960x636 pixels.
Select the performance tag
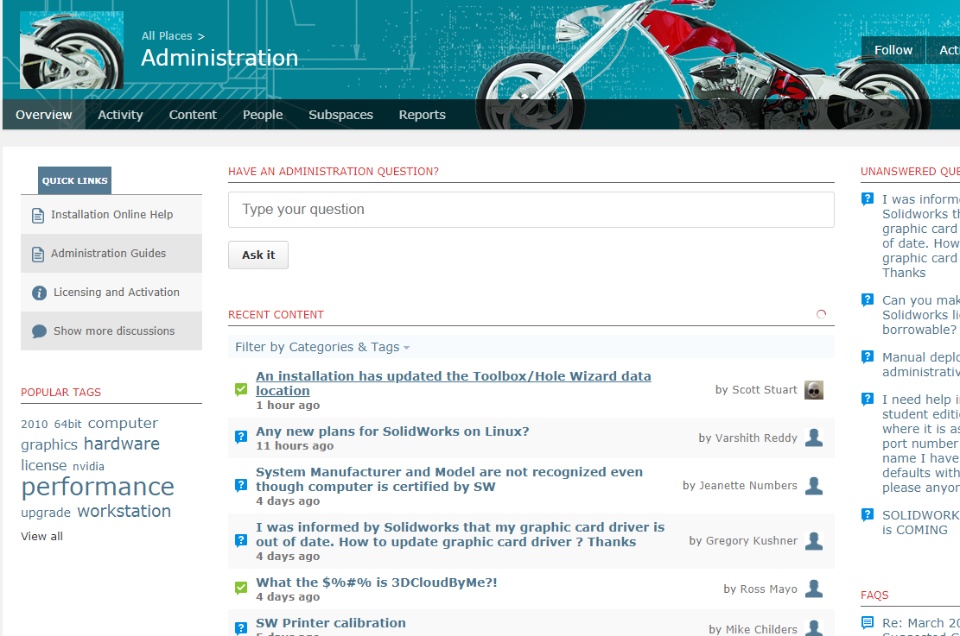(98, 487)
